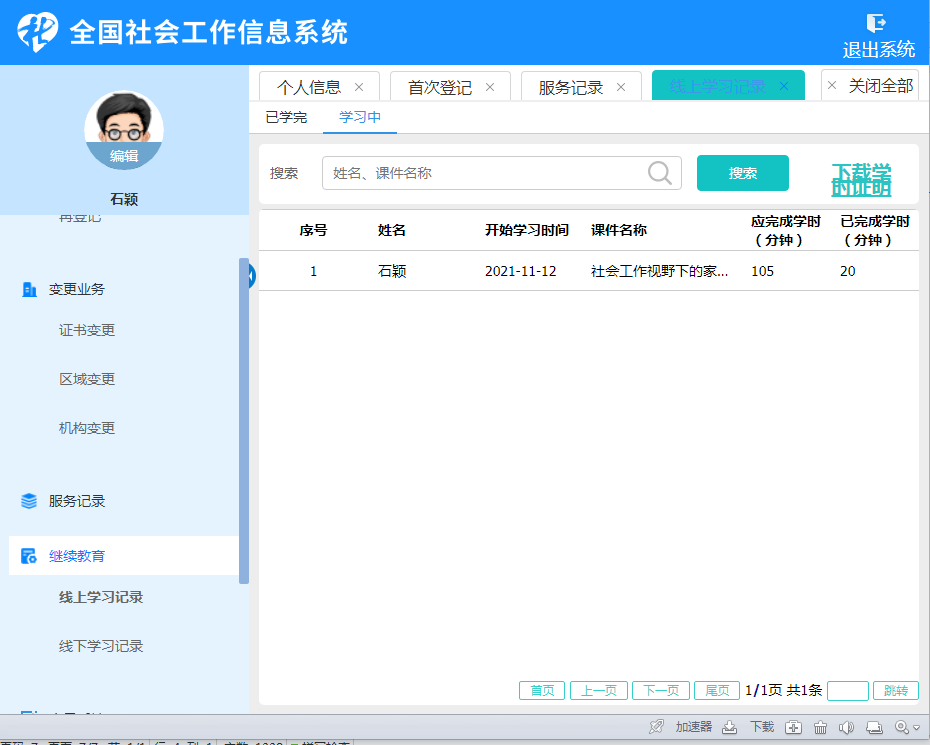Click the 退出系统 logout icon

coord(876,23)
